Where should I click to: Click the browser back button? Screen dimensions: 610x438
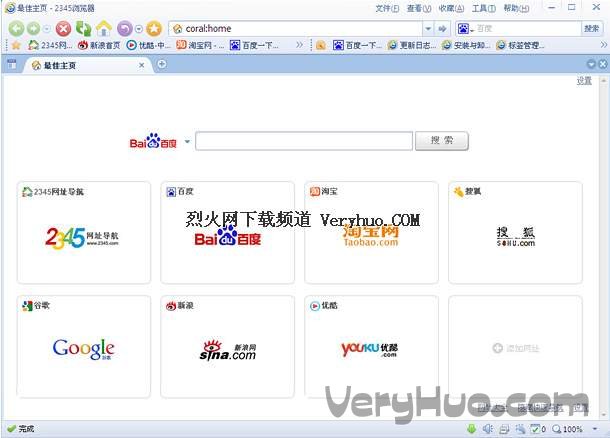[x=16, y=28]
